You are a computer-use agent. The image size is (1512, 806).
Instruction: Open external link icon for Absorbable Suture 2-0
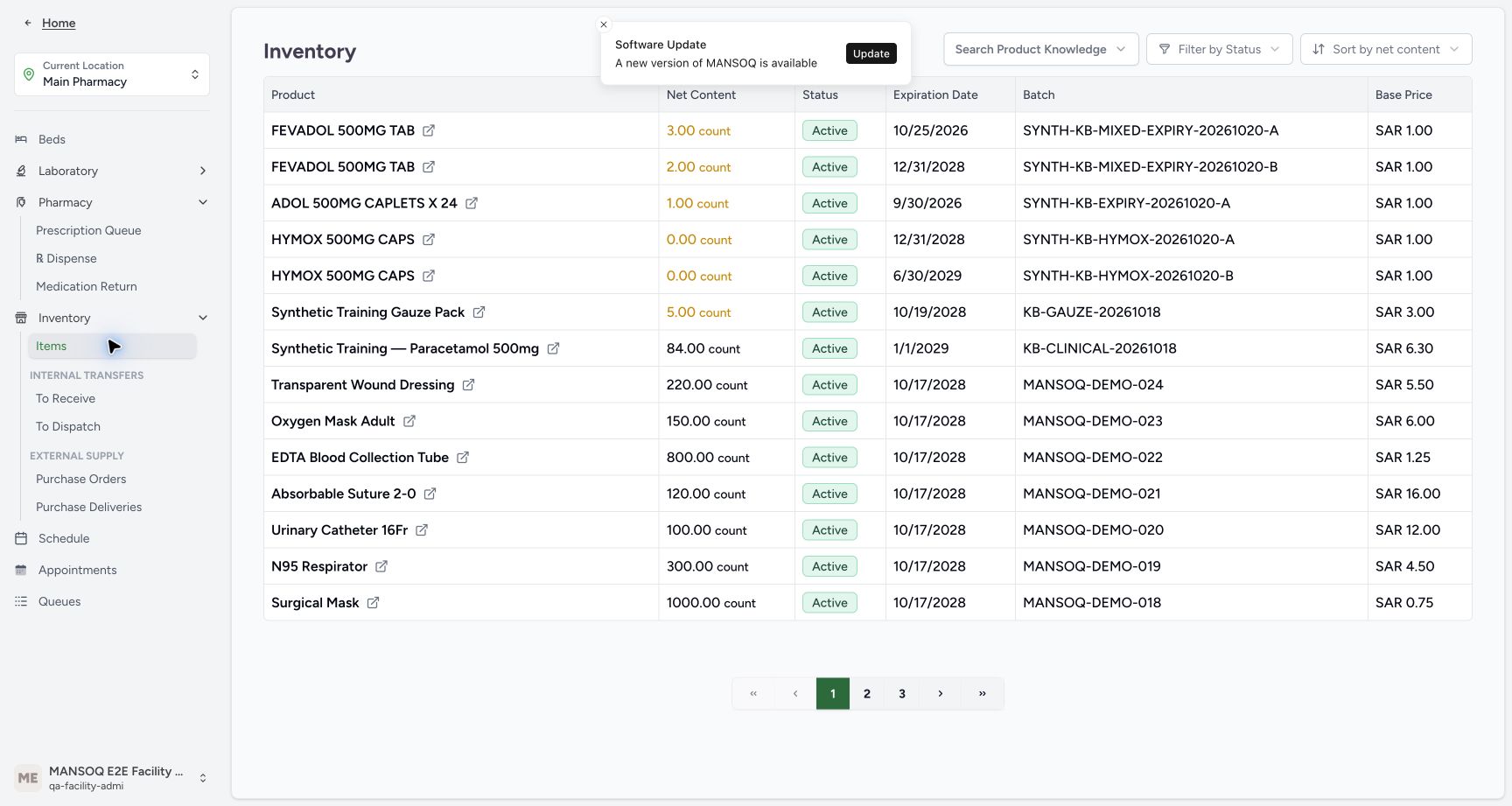click(430, 494)
